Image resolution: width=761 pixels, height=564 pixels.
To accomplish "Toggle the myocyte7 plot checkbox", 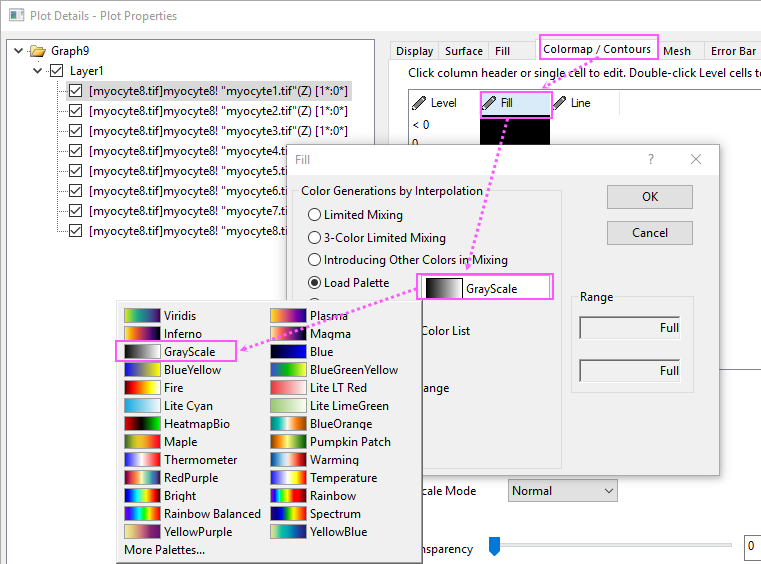I will (75, 210).
